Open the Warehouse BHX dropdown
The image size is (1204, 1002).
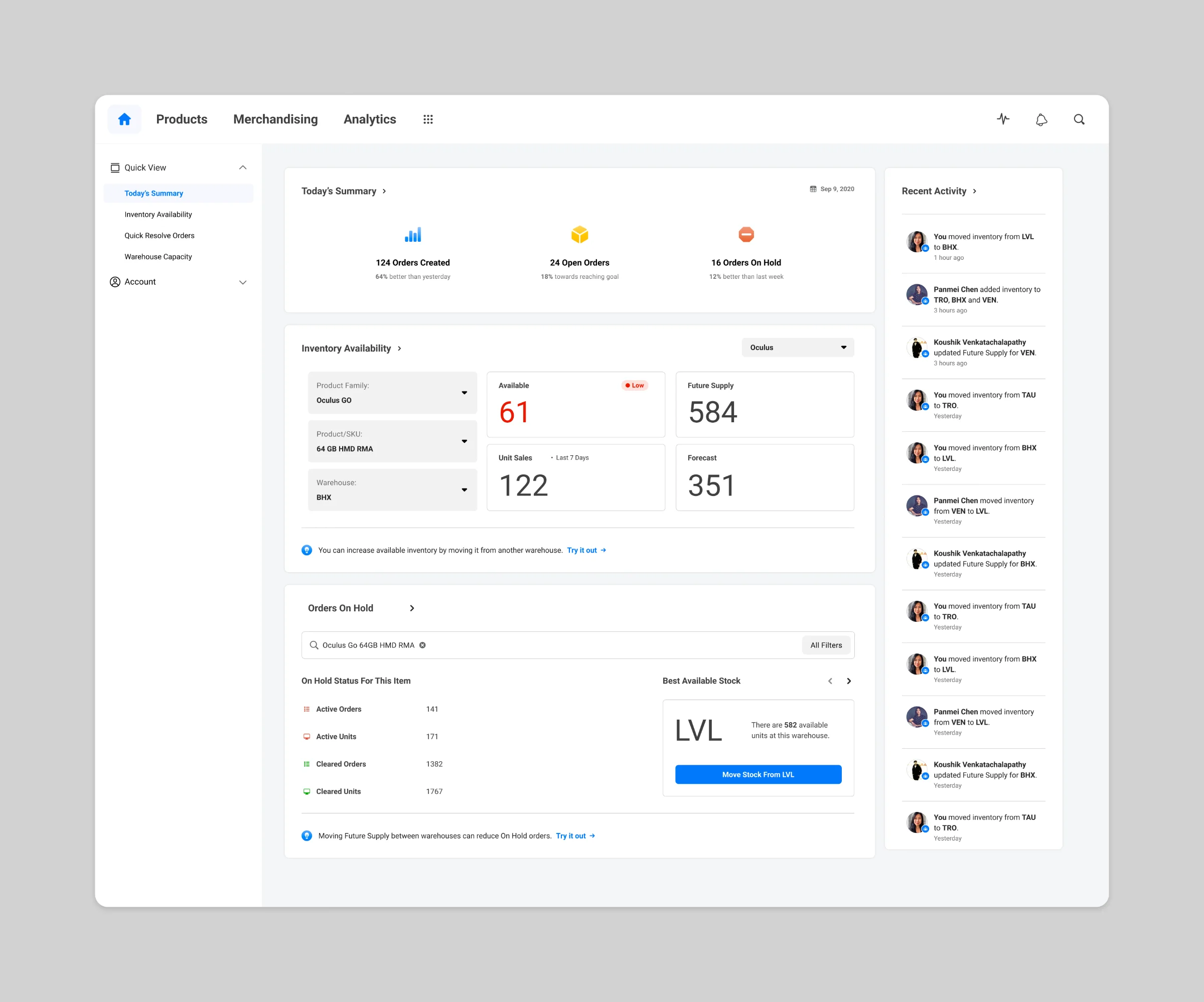point(392,490)
